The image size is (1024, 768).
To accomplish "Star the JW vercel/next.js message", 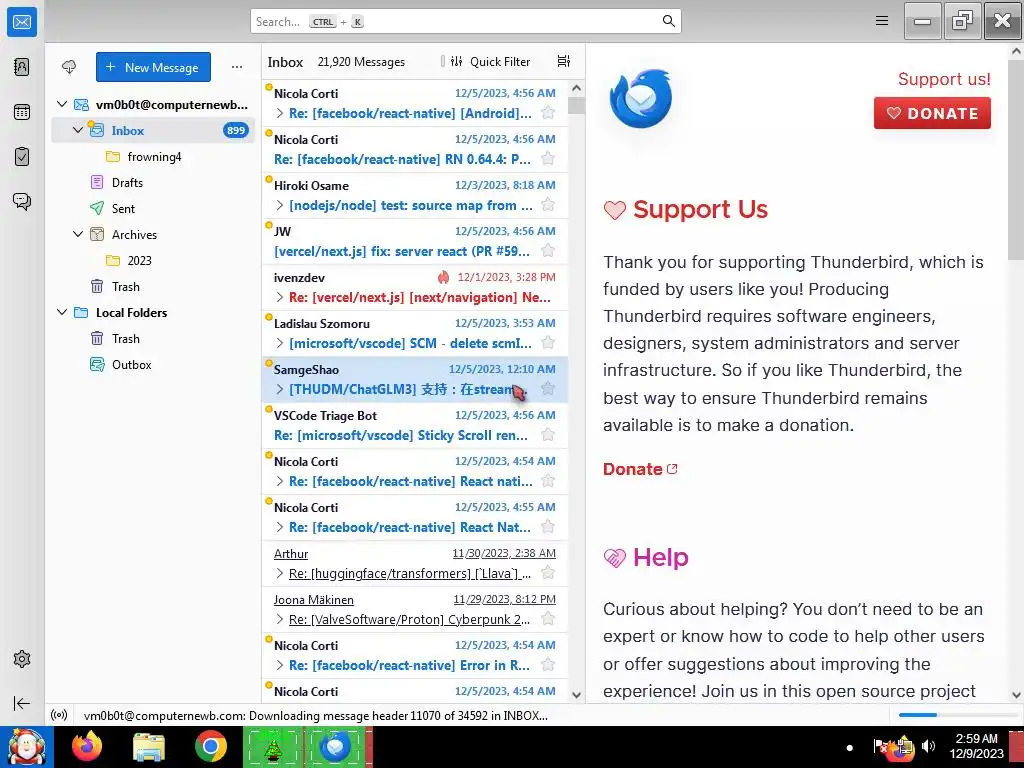I will tap(548, 251).
